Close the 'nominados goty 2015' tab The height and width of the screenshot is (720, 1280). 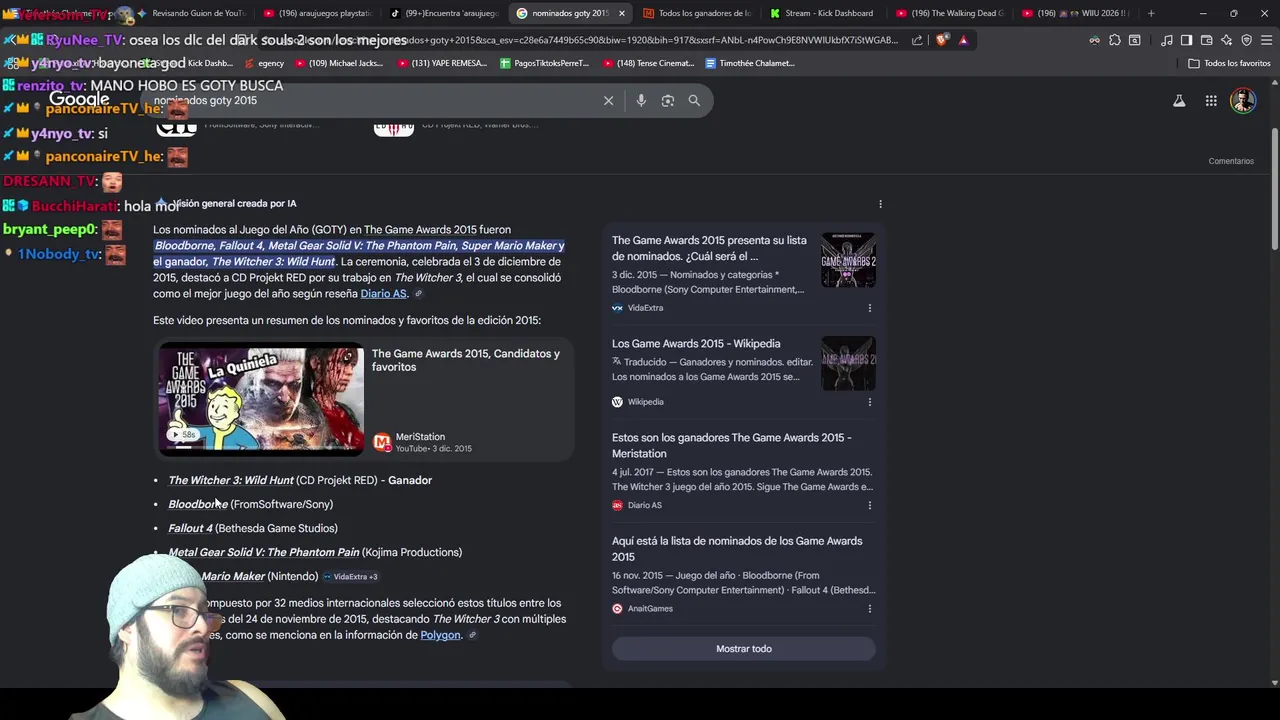[x=622, y=13]
